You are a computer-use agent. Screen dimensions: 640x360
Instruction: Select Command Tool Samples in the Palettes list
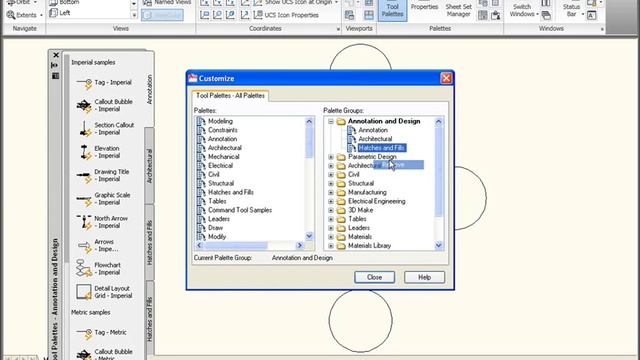pyautogui.click(x=240, y=210)
